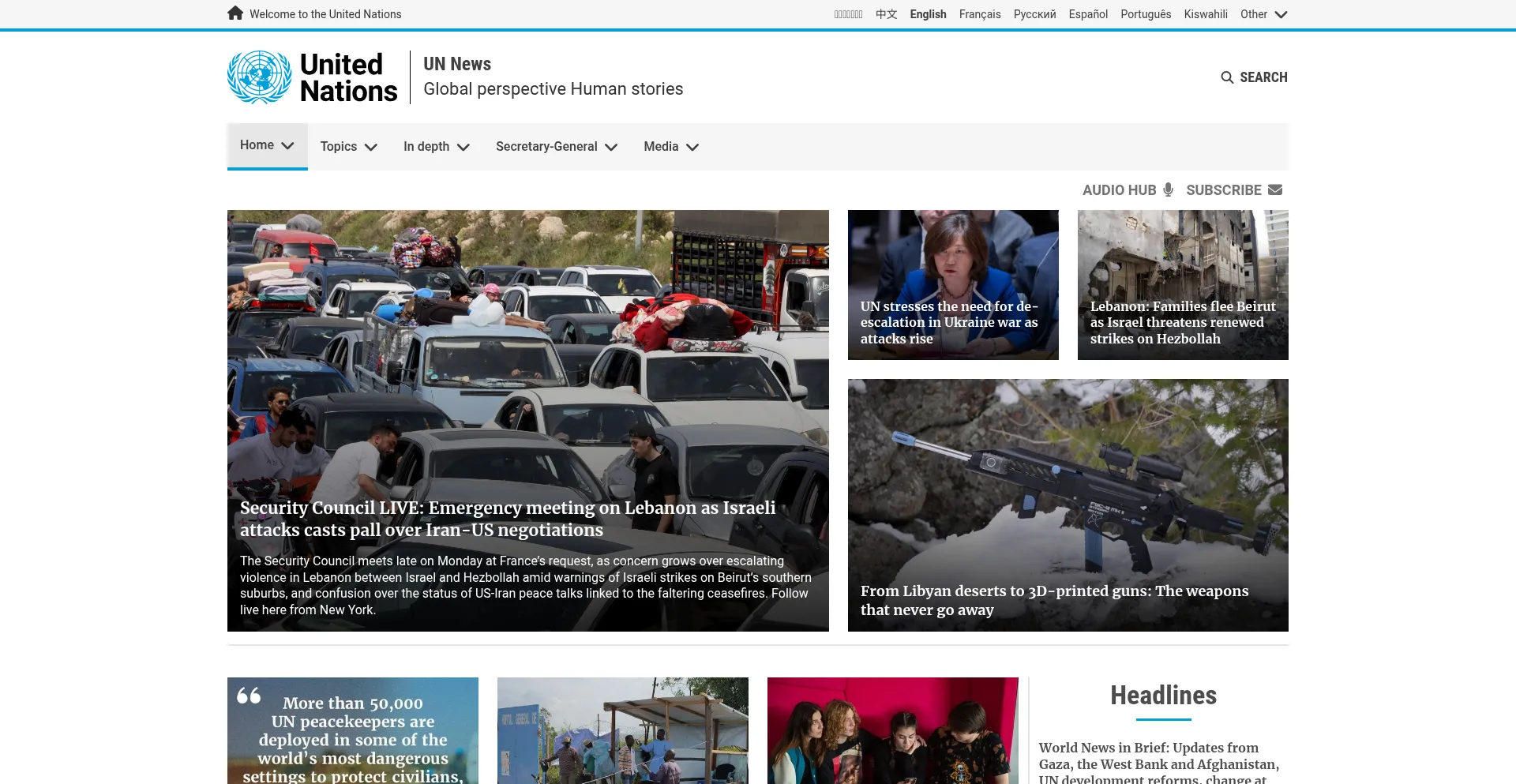The width and height of the screenshot is (1516, 784).
Task: Expand the Secretary-General dropdown chevron
Action: (611, 147)
